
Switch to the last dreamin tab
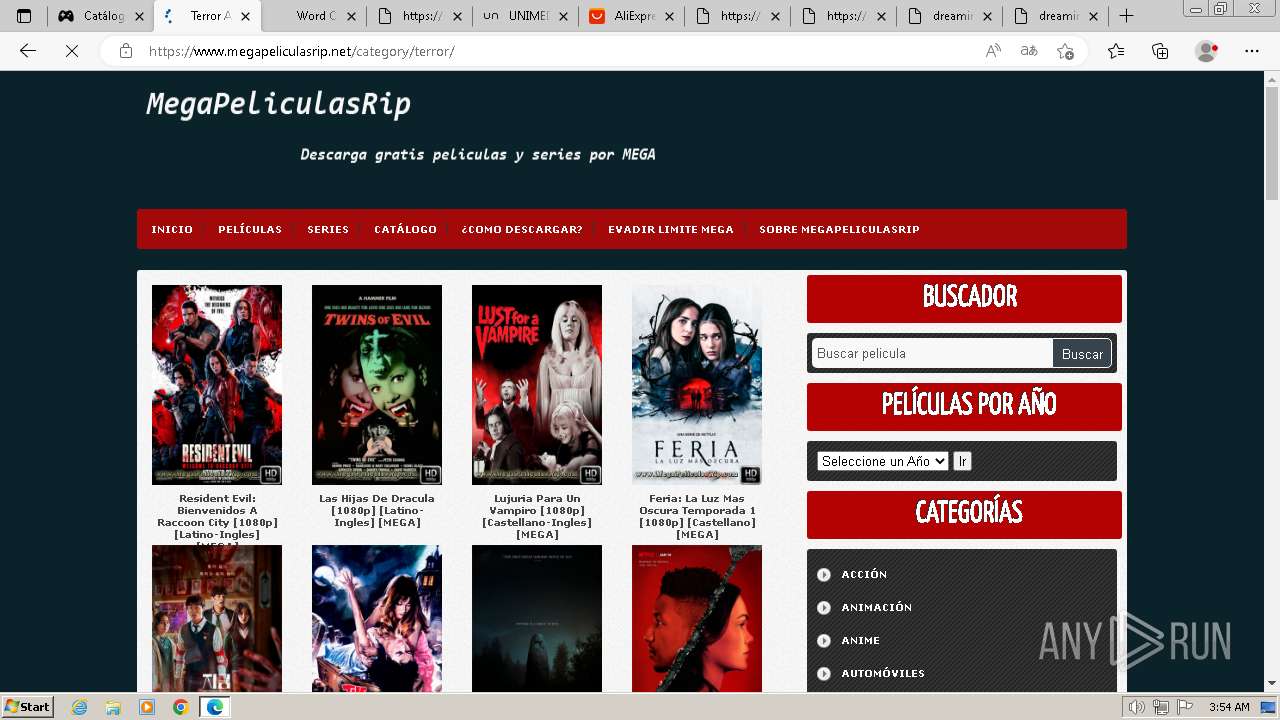click(x=1058, y=16)
